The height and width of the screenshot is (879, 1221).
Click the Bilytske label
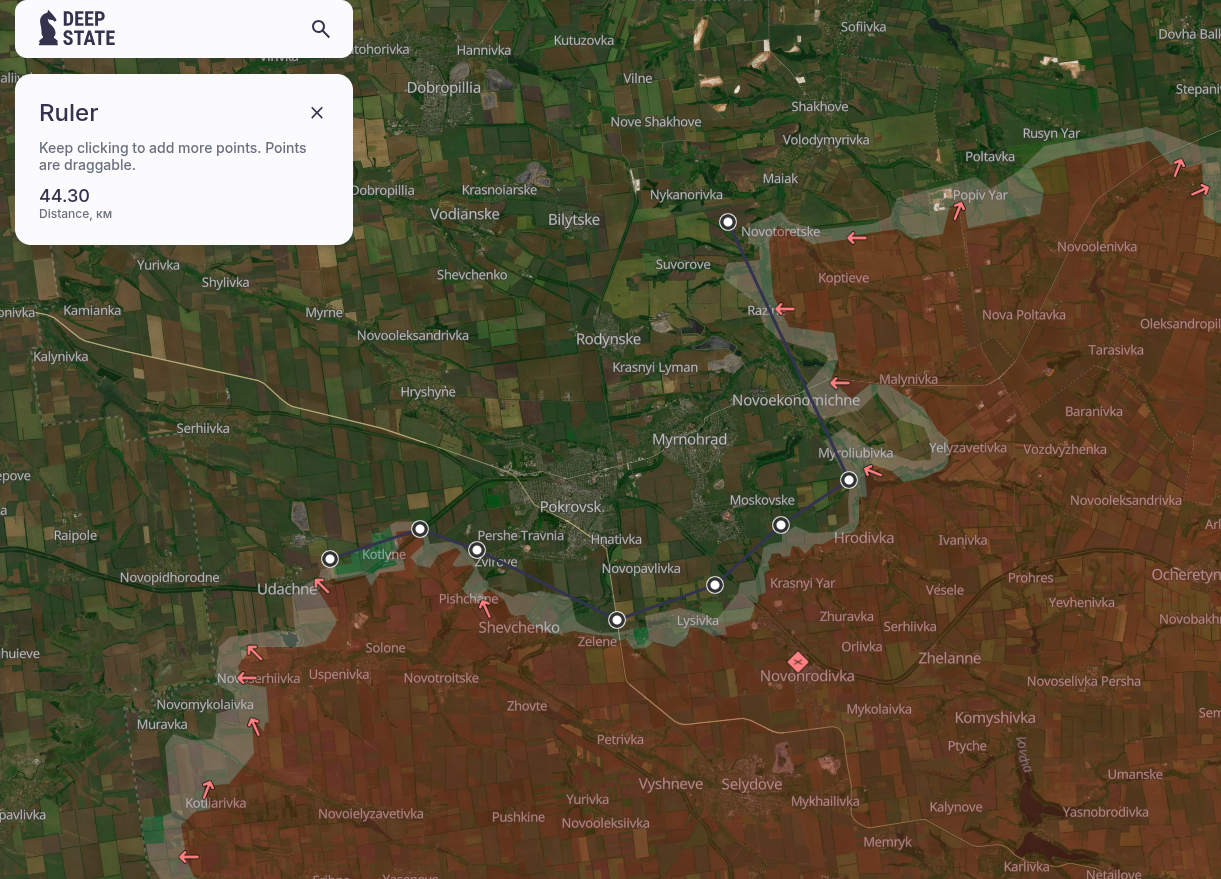tap(574, 220)
